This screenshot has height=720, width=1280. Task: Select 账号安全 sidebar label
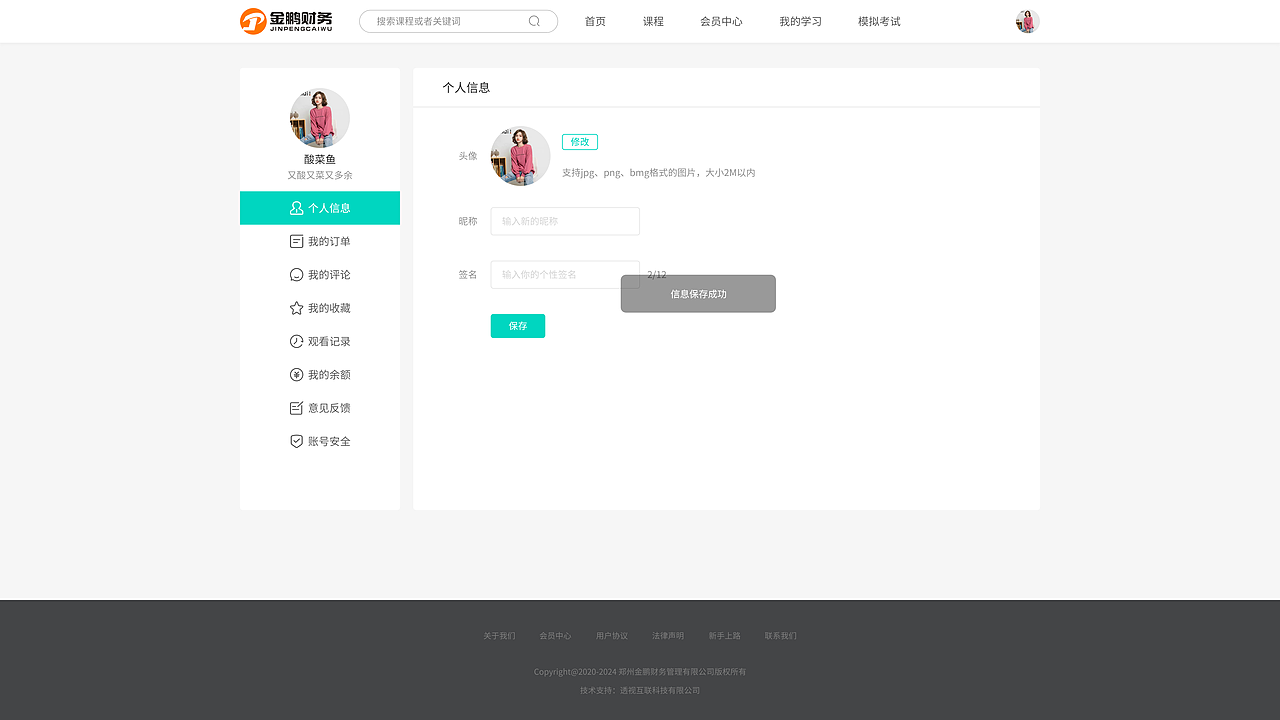tap(329, 441)
